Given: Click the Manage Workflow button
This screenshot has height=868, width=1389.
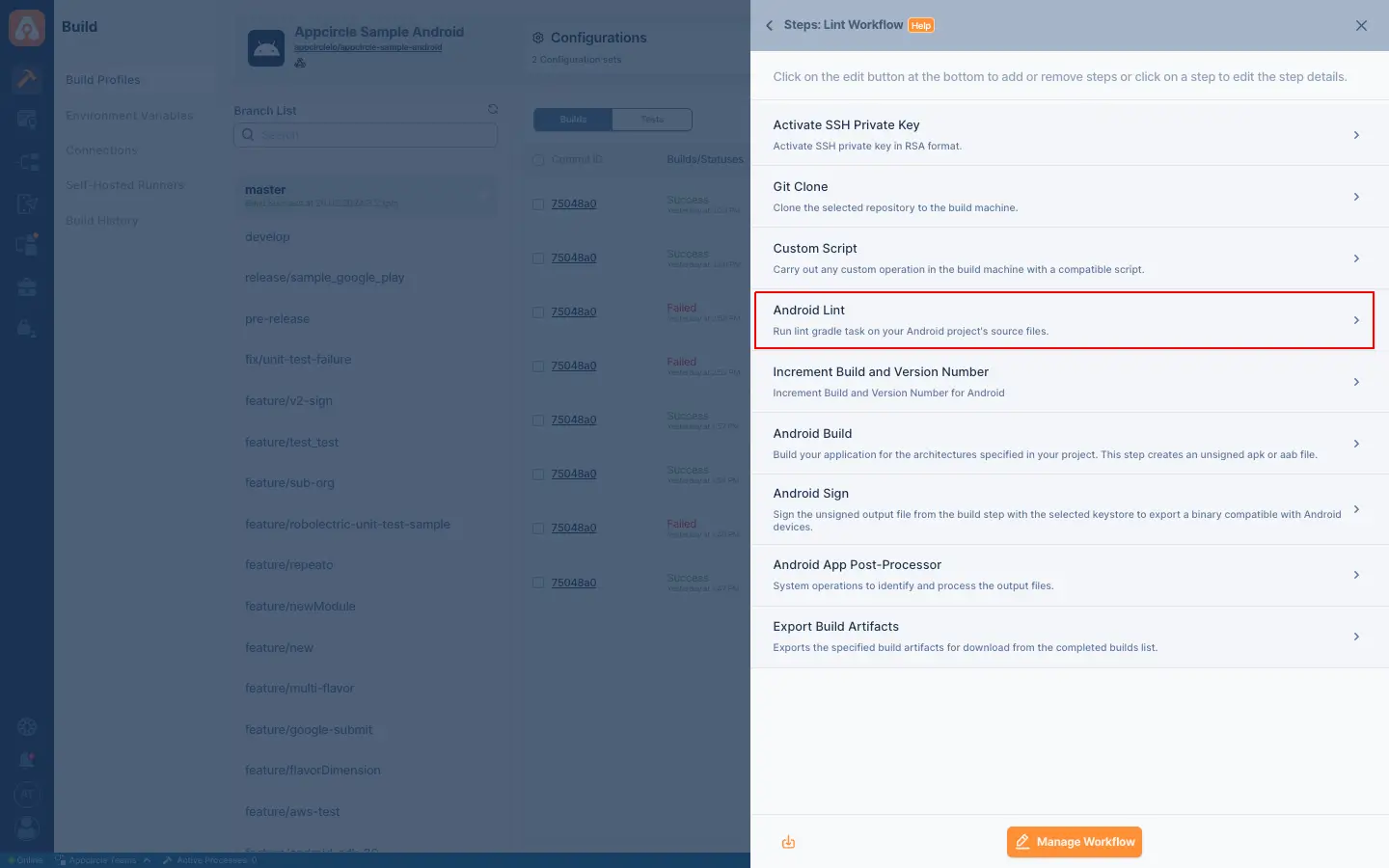Looking at the screenshot, I should click(x=1075, y=842).
